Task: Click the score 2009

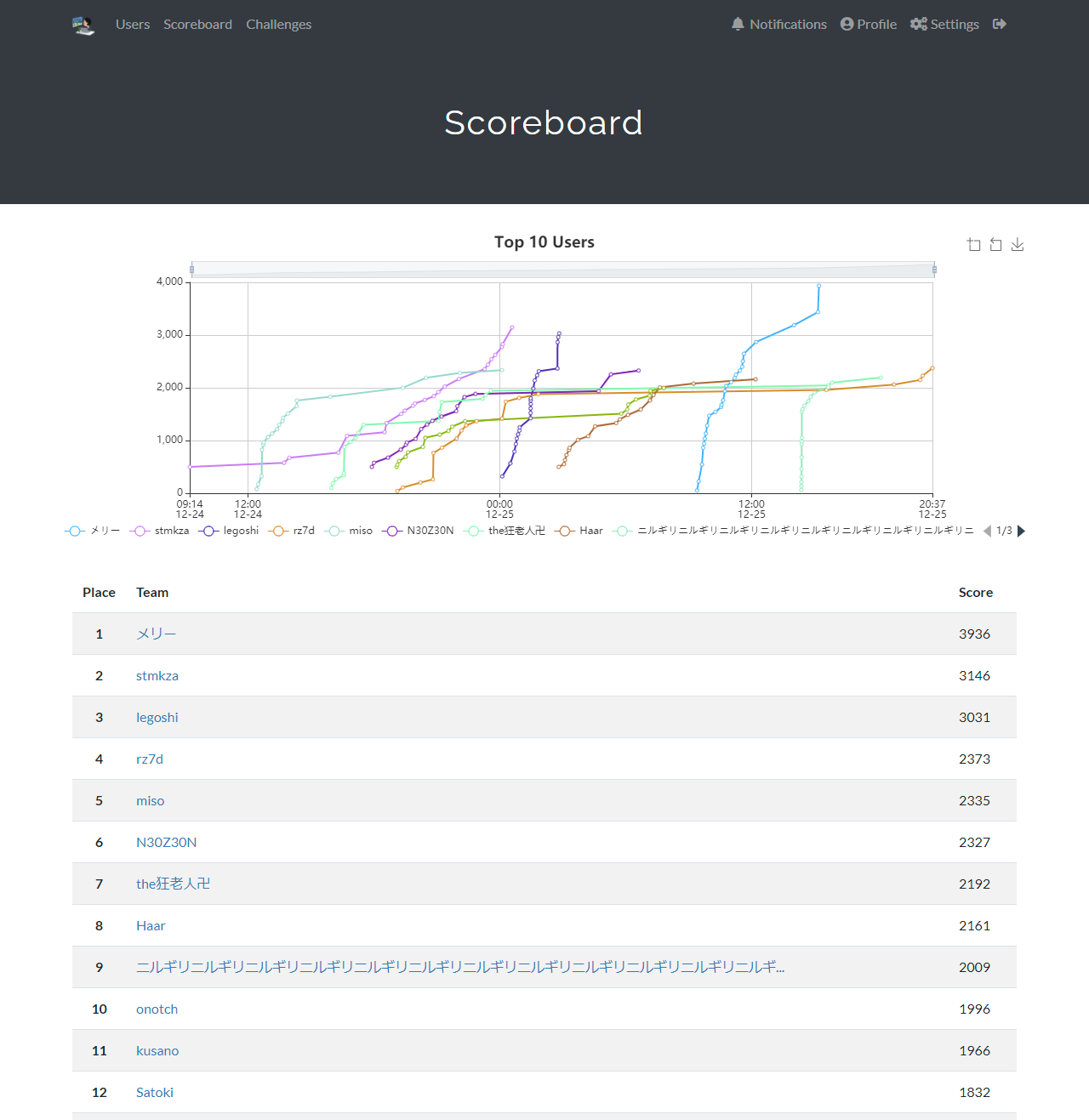Action: click(974, 967)
